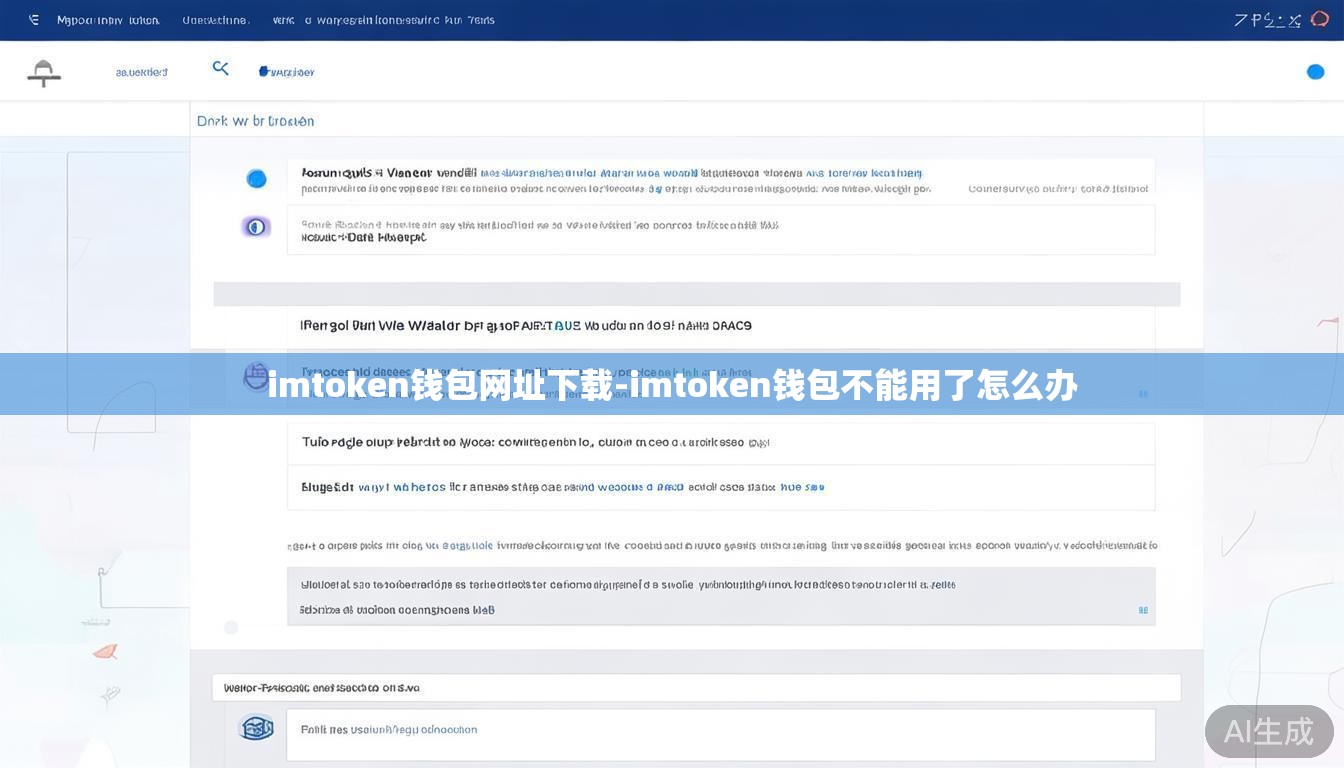Open the red circular logo in the navbar
Image resolution: width=1344 pixels, height=768 pixels.
pos(1318,19)
